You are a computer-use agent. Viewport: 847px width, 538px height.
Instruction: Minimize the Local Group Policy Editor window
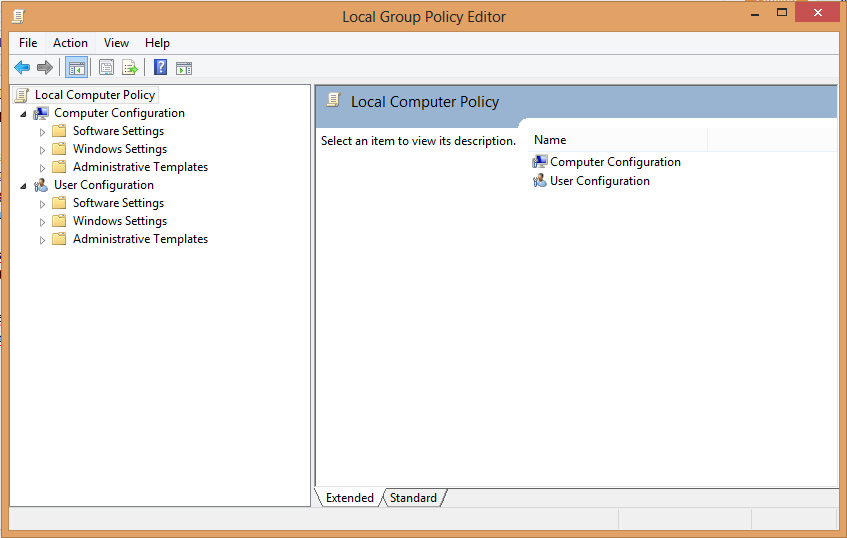(x=755, y=14)
